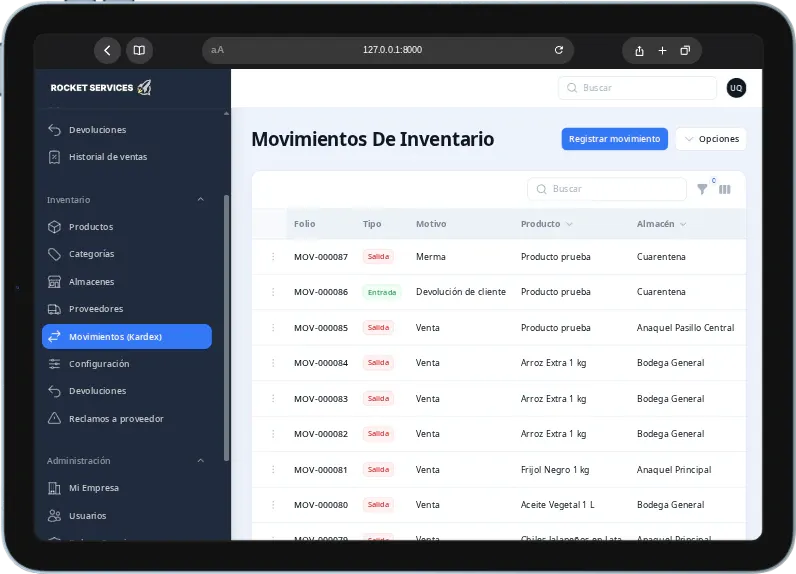Screen dimensions: 796x574
Task: Open the browser bookmarks book icon
Action: tap(139, 50)
